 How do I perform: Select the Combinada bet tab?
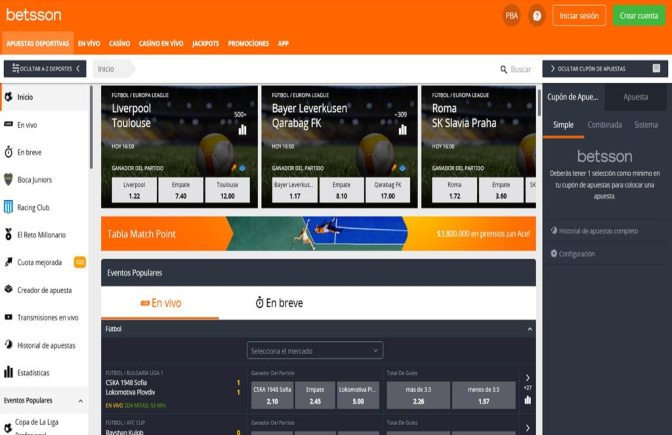click(605, 125)
